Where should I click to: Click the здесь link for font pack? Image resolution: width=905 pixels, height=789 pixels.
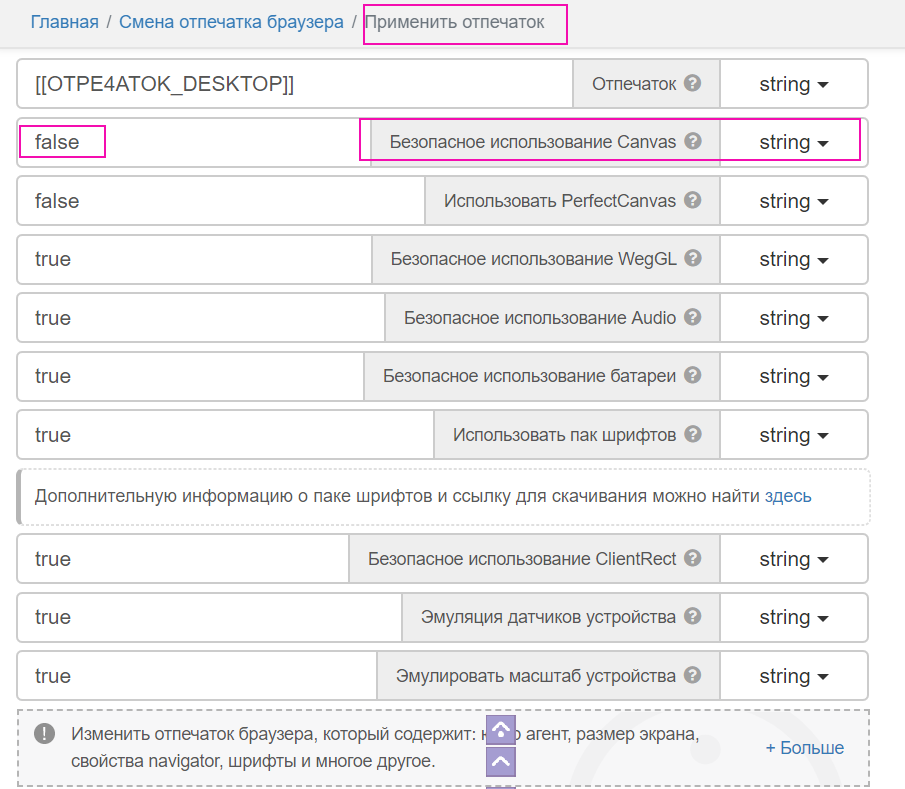[x=788, y=496]
